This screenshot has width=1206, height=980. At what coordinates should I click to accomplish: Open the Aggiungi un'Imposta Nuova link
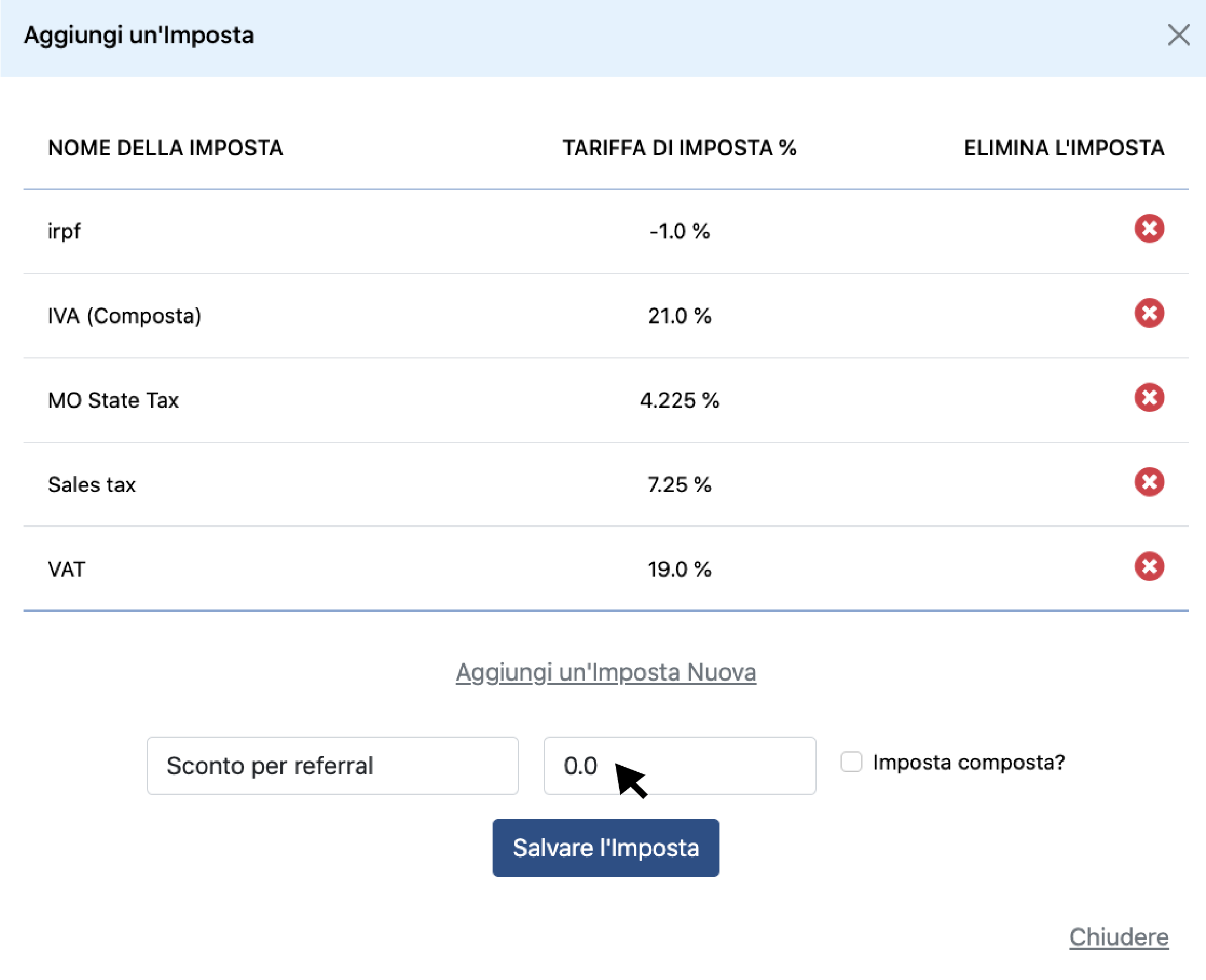point(605,673)
